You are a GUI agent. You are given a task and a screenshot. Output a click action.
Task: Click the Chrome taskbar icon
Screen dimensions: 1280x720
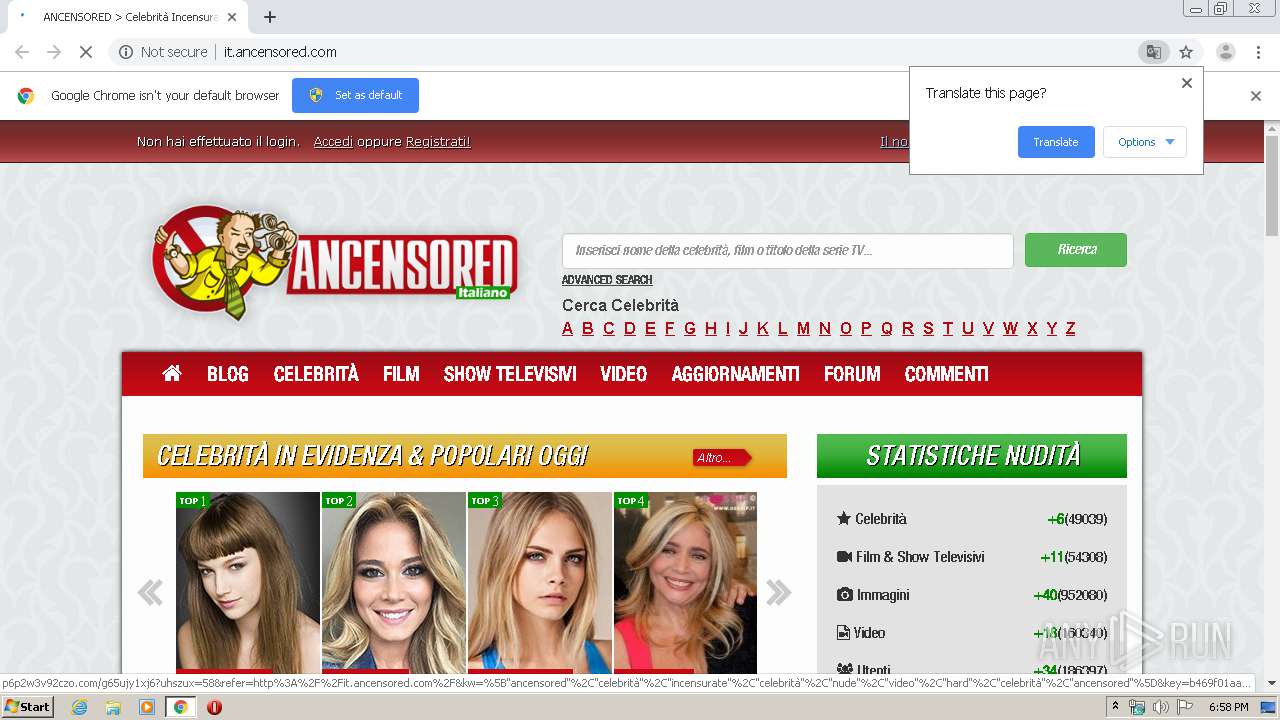tap(181, 707)
